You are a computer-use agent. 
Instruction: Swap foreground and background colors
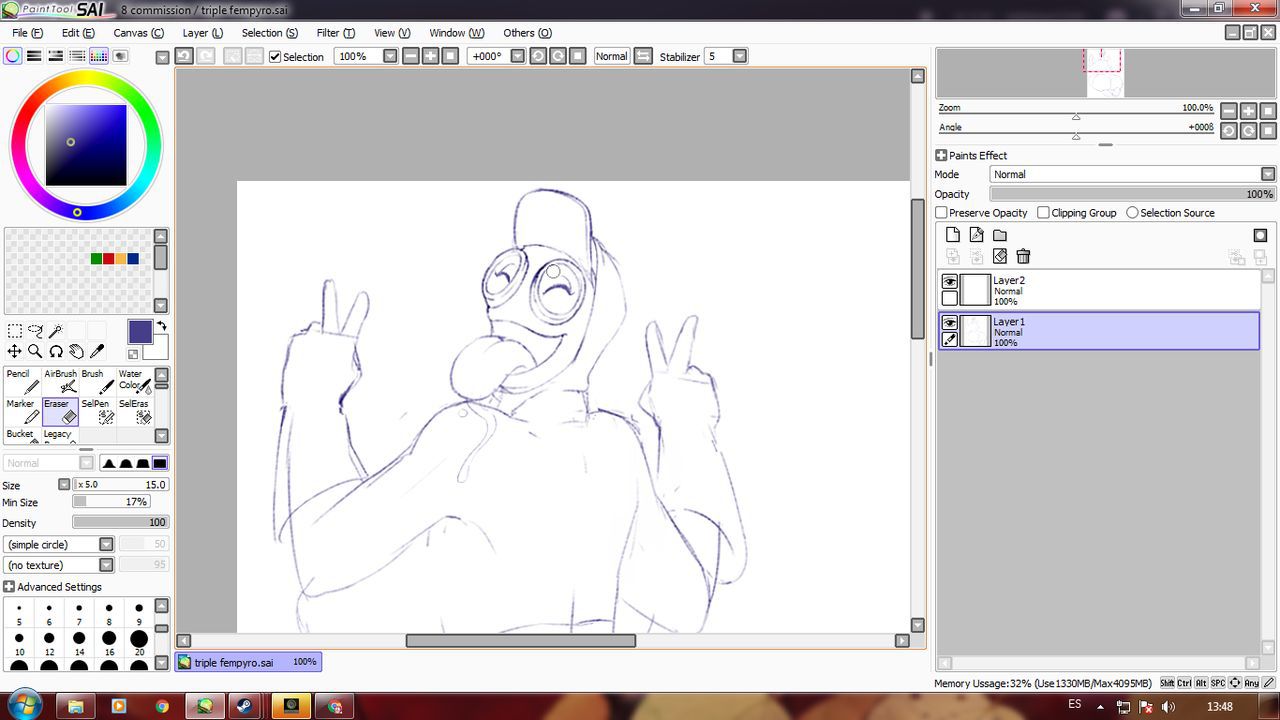click(x=162, y=326)
